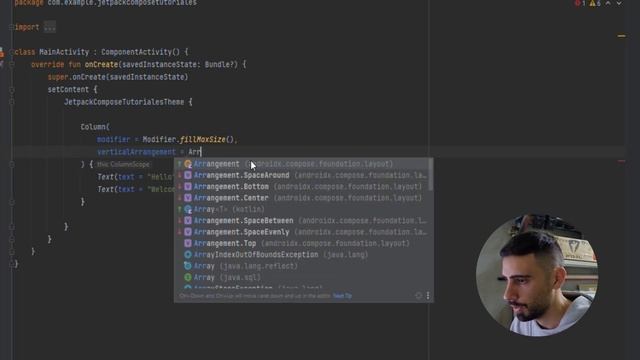Click super.onCreate call line
The height and width of the screenshot is (360, 640).
118,77
